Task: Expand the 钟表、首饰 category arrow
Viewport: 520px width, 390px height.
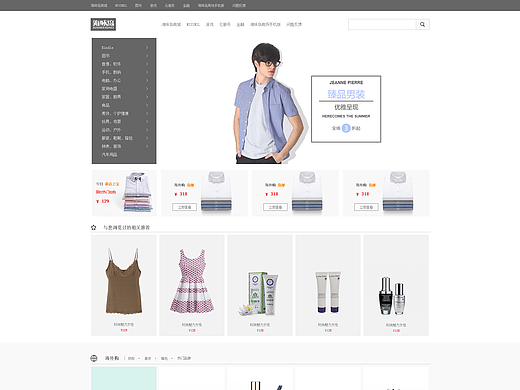Action: tap(147, 146)
